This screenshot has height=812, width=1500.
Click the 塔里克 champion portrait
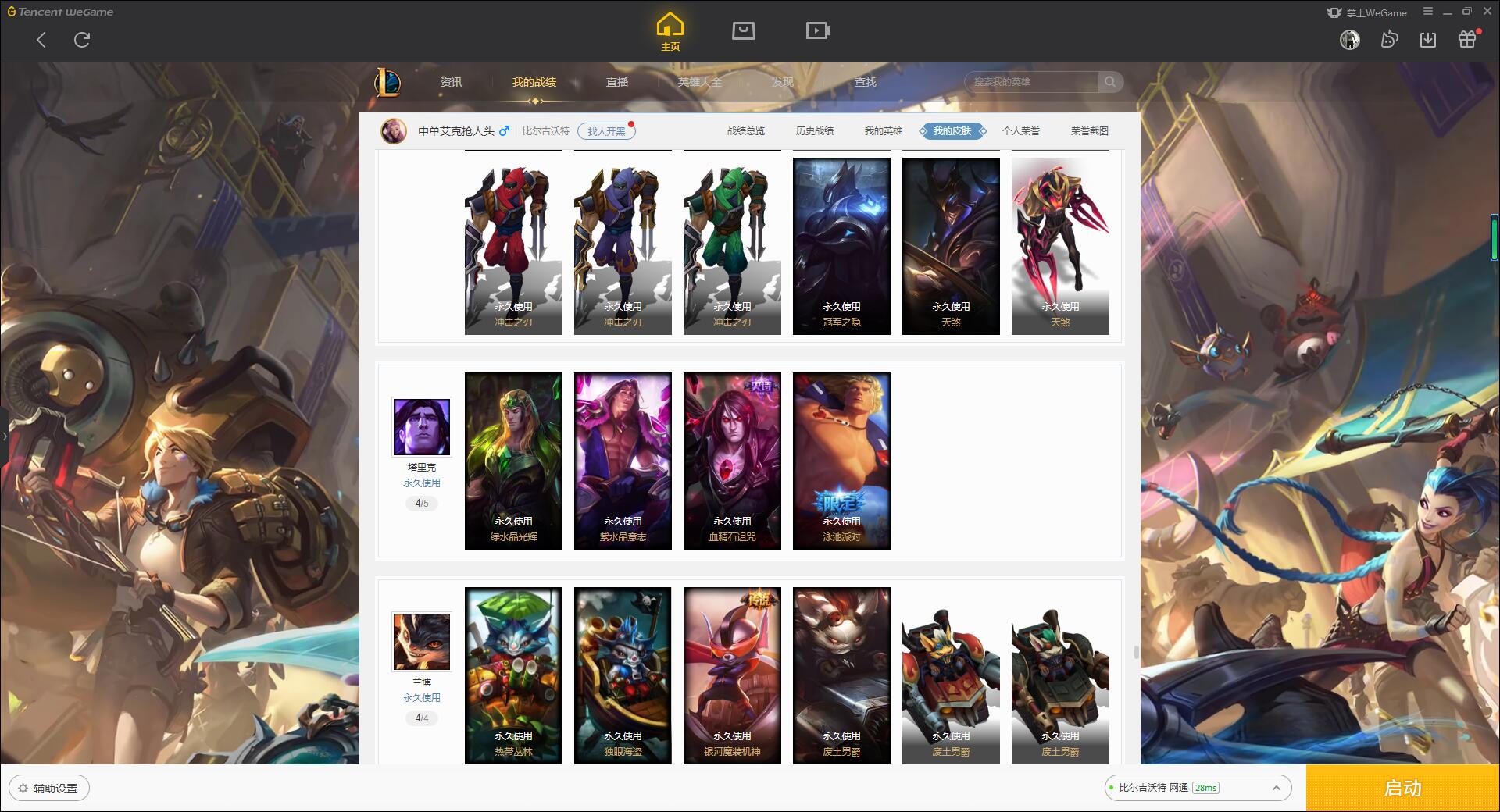pos(422,427)
